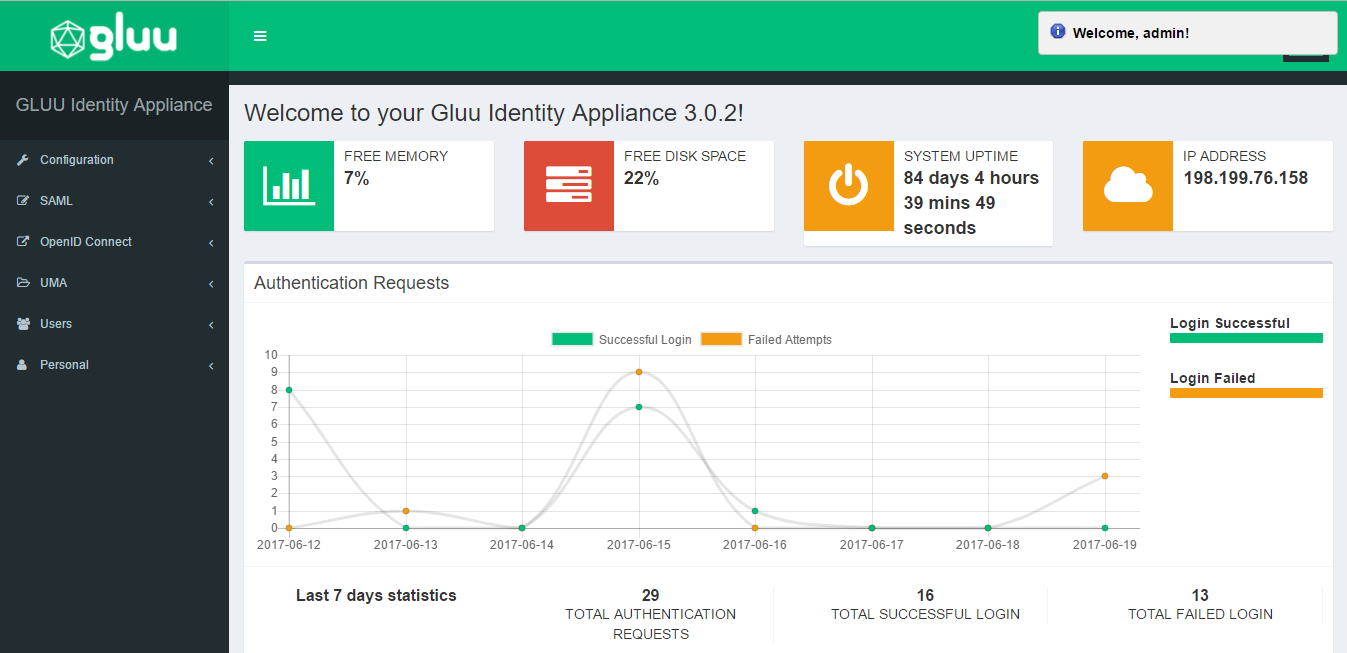
Task: Click the GLUU Identity Appliance title link
Action: tap(114, 105)
